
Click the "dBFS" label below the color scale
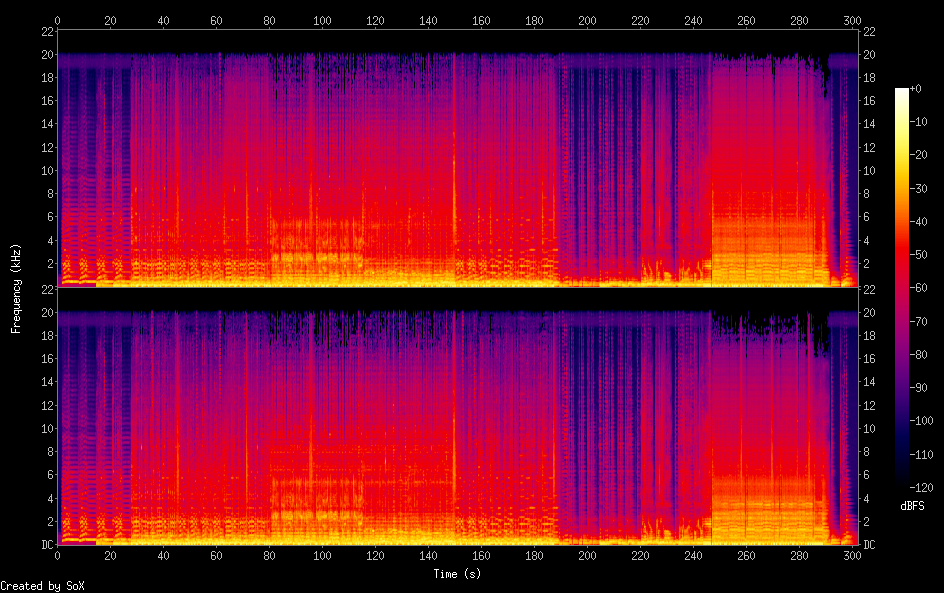[911, 507]
